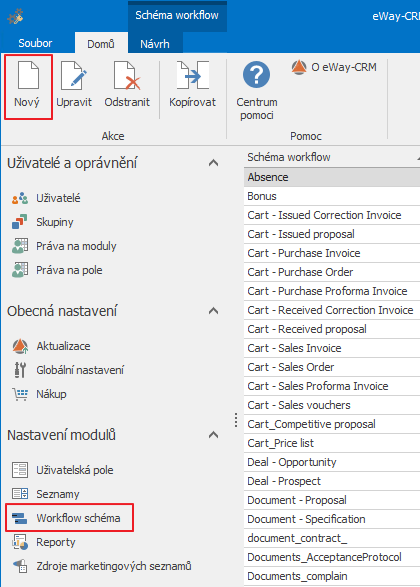This screenshot has width=420, height=587.
Task: Select Document - Proposal row
Action: coord(332,500)
